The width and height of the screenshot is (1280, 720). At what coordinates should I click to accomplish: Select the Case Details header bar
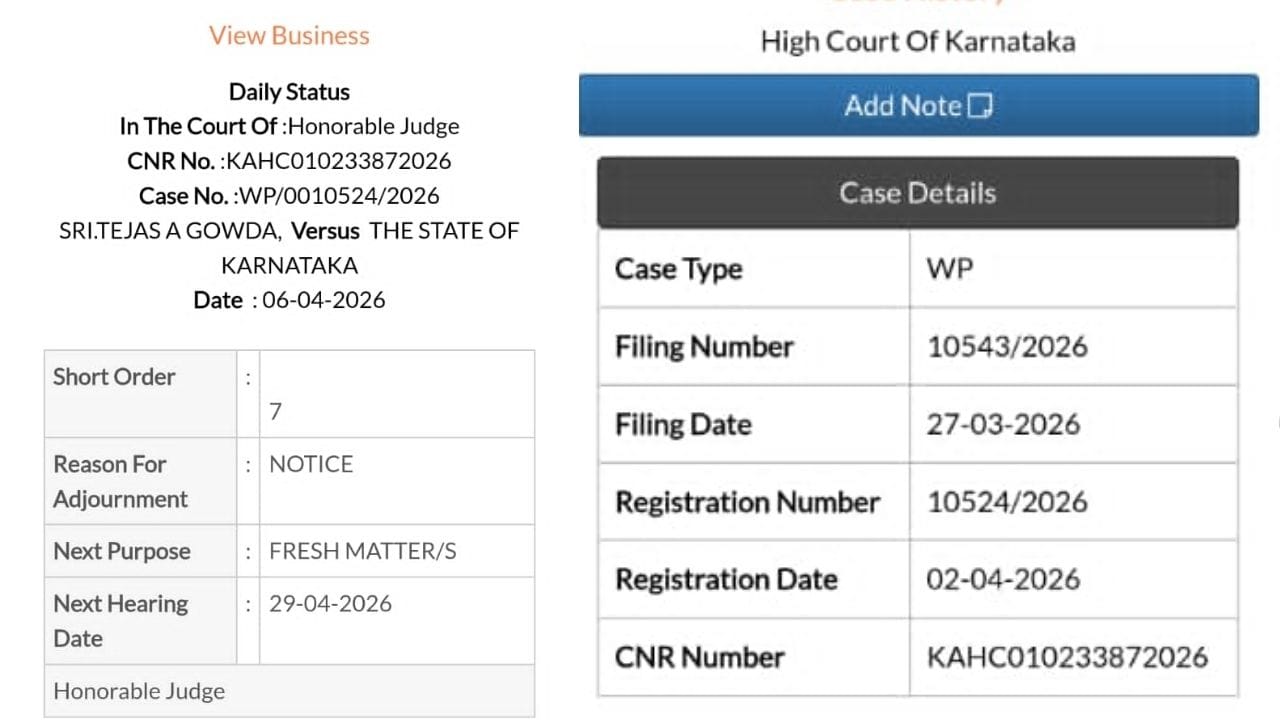point(917,193)
